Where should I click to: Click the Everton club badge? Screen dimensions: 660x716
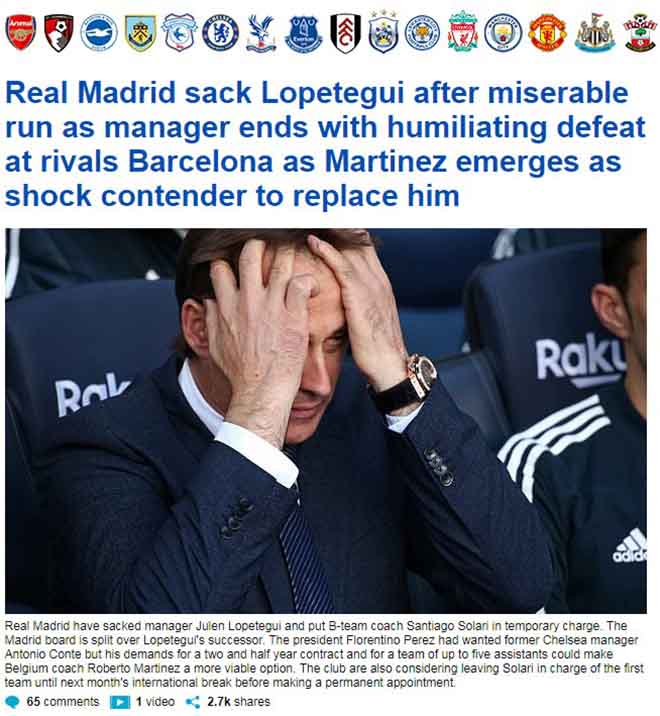(303, 34)
